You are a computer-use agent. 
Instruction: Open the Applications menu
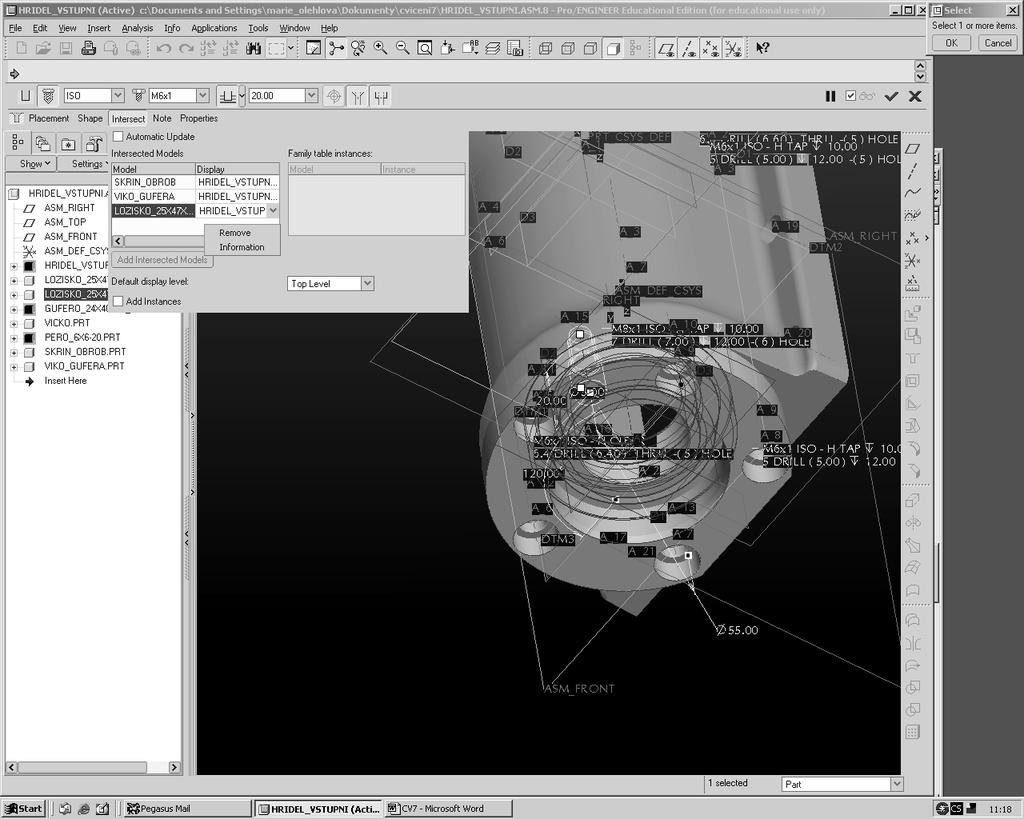(x=214, y=28)
